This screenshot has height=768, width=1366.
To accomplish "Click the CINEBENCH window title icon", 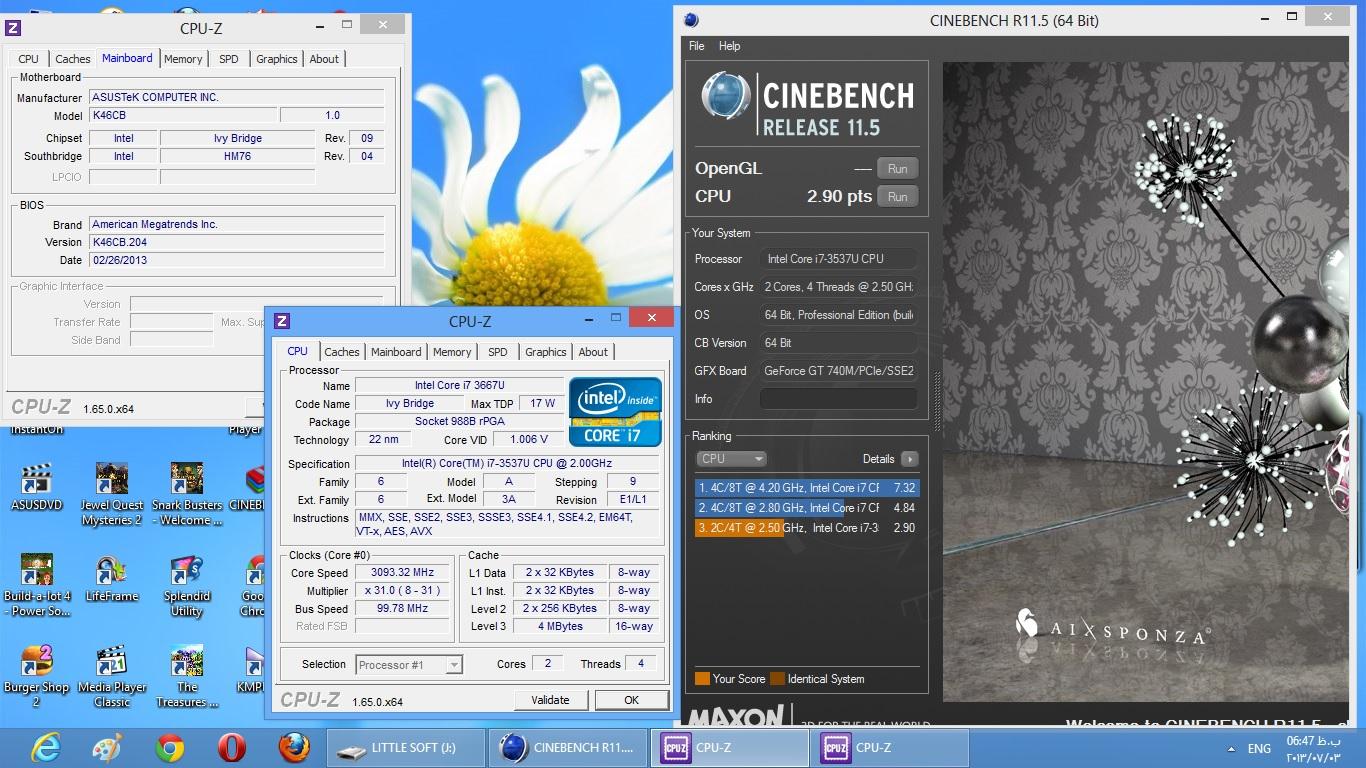I will [x=691, y=20].
